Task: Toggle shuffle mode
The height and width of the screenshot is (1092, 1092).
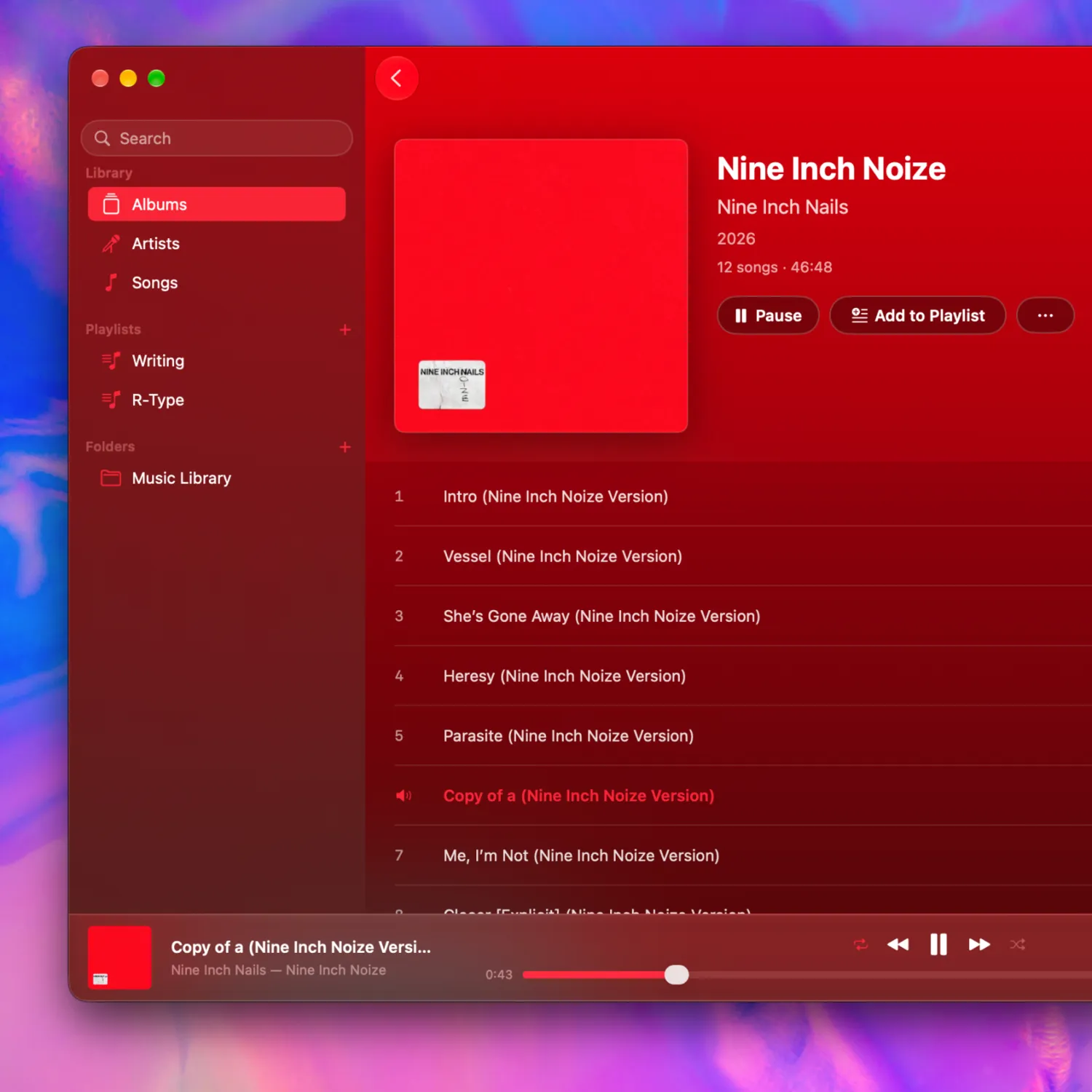Action: coord(1018,944)
